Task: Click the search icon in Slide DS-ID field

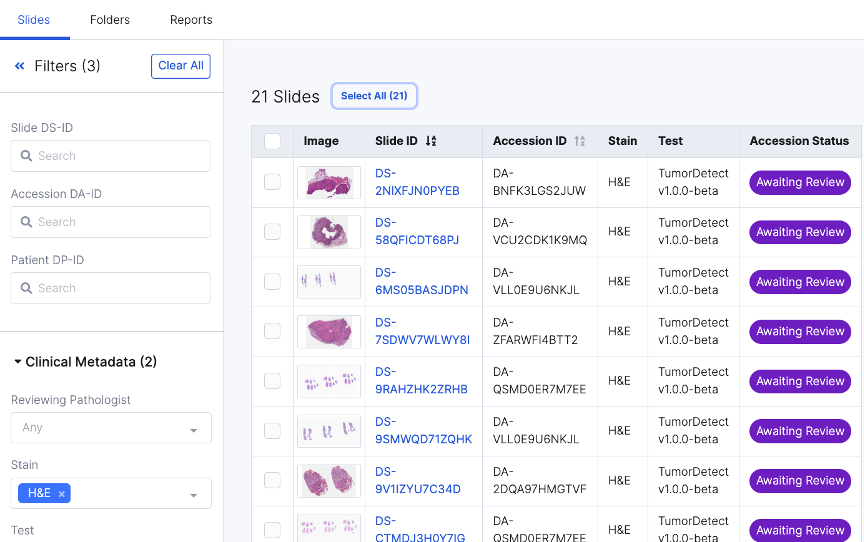Action: [x=27, y=156]
